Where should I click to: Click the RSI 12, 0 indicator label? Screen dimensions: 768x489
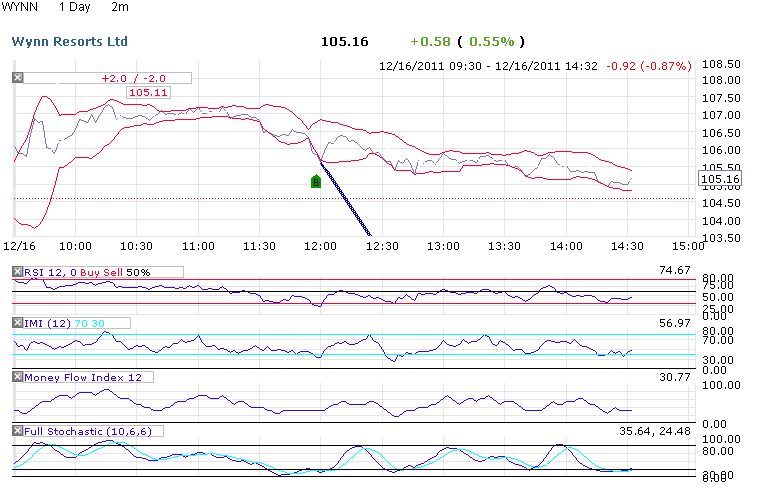50,272
